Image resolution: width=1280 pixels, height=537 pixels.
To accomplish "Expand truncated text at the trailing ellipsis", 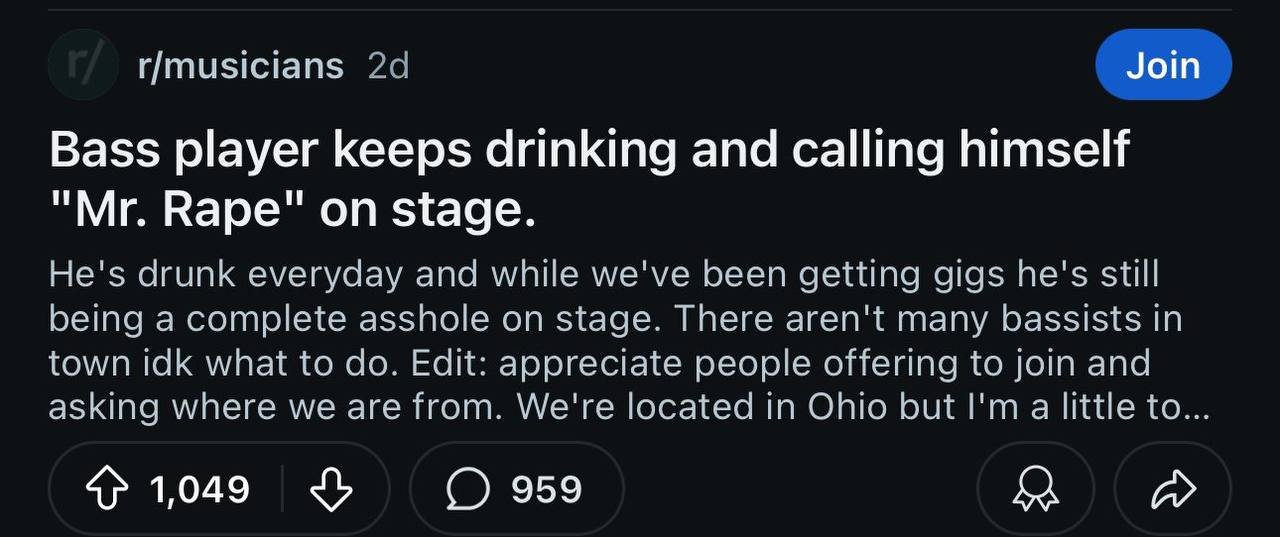I will click(1195, 409).
